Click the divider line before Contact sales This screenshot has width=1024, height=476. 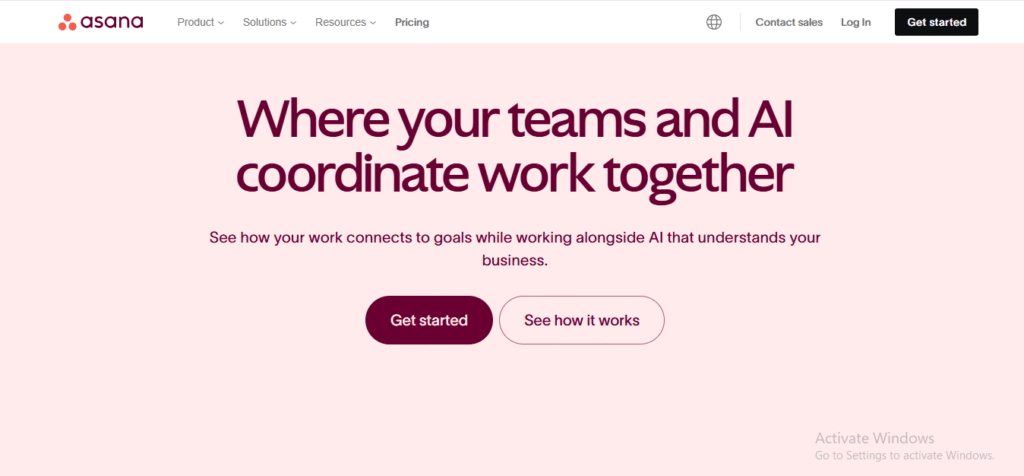click(x=740, y=22)
